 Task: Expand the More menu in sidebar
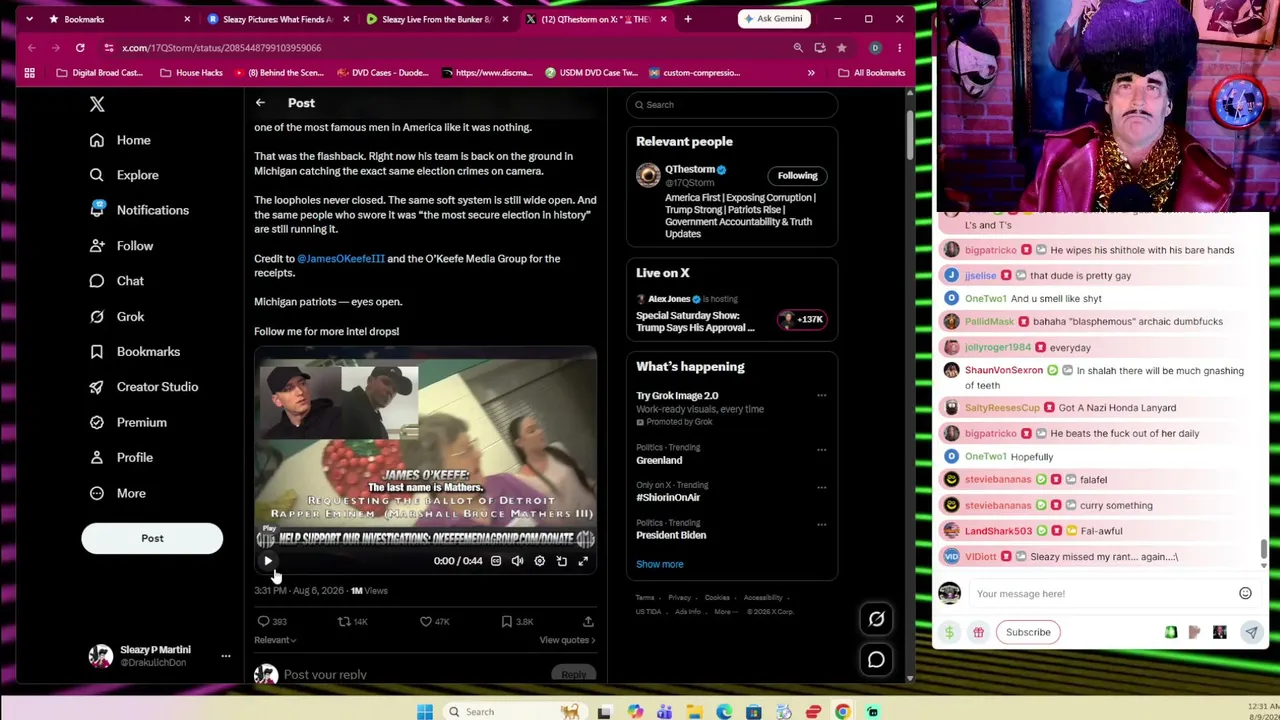pyautogui.click(x=118, y=493)
